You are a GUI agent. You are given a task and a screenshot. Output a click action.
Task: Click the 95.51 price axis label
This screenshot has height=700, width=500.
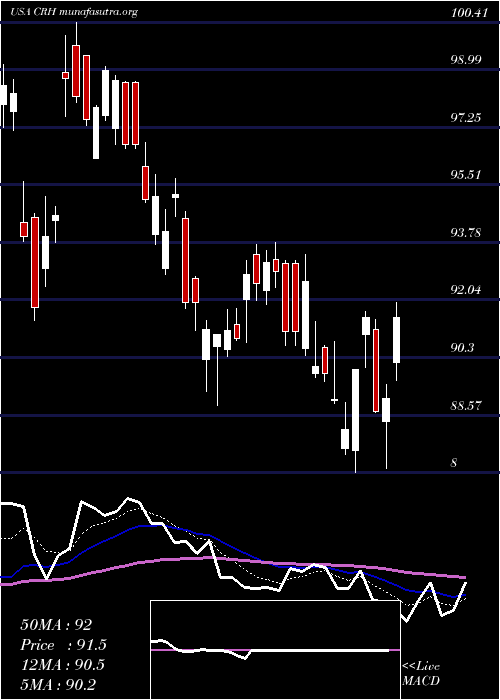[466, 175]
